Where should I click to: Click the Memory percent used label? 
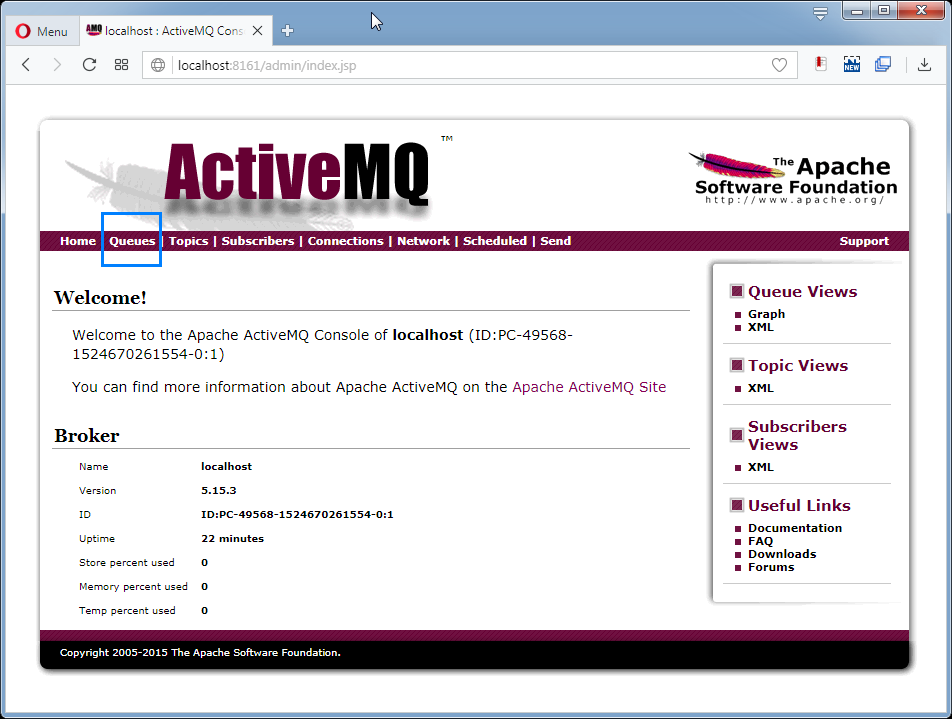[133, 587]
